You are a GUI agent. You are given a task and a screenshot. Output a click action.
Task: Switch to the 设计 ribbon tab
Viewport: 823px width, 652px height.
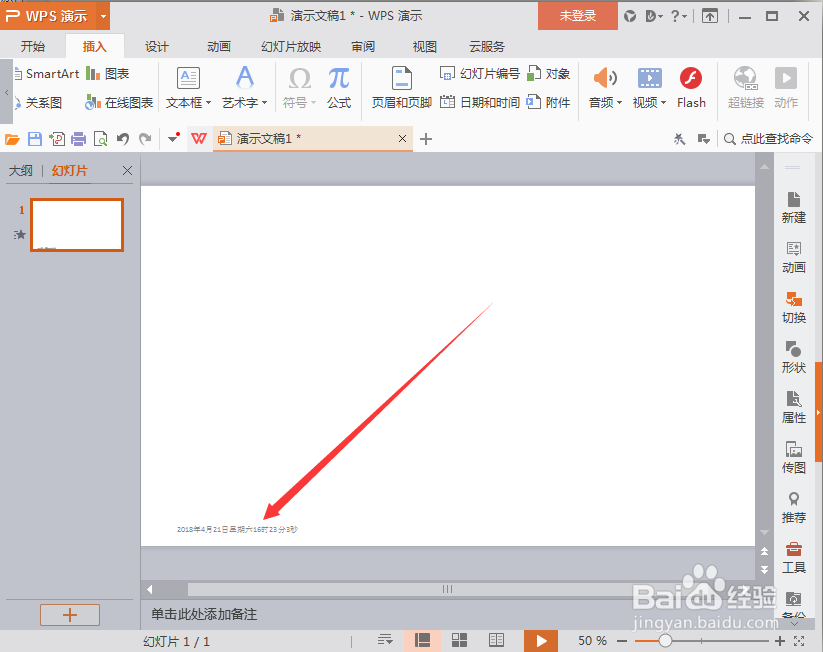tap(156, 47)
